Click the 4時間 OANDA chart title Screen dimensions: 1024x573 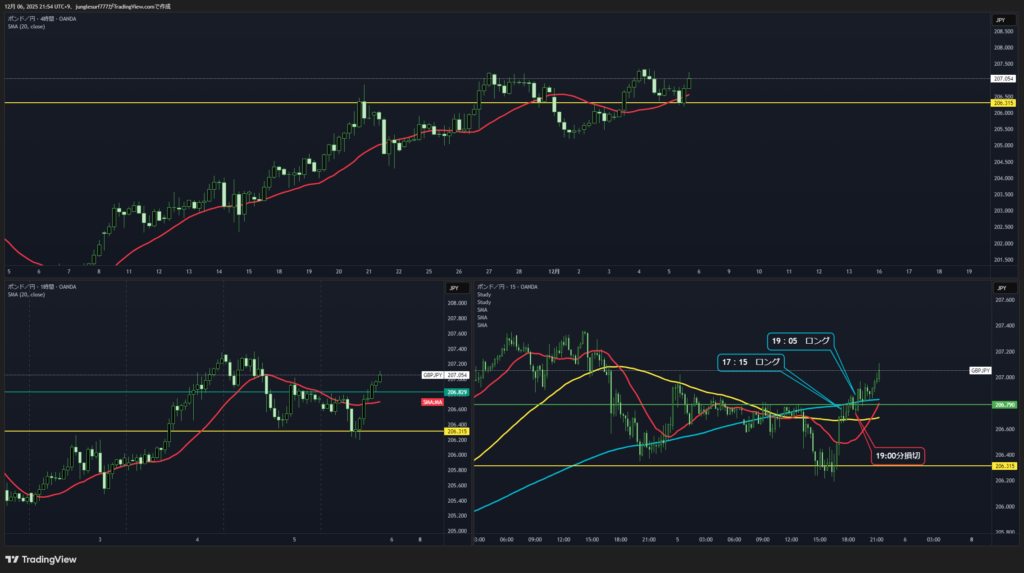(39, 18)
